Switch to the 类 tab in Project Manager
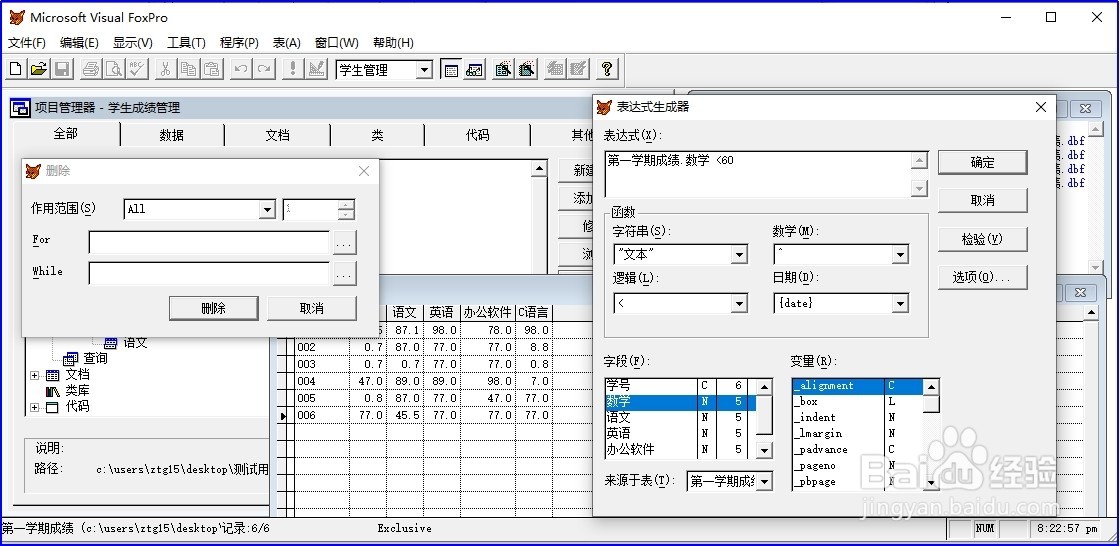Viewport: 1120px width, 546px height. (x=377, y=135)
